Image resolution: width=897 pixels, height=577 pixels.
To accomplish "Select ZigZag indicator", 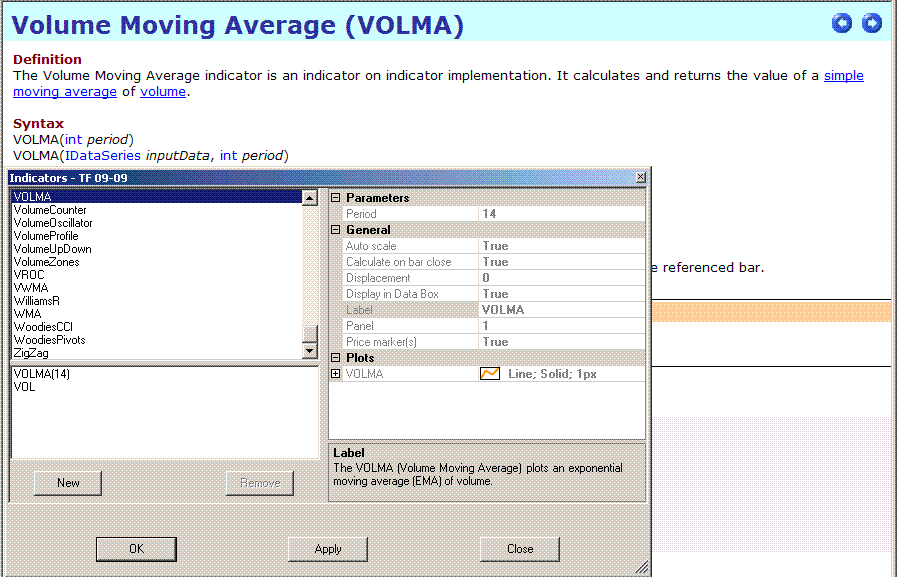I will (157, 353).
